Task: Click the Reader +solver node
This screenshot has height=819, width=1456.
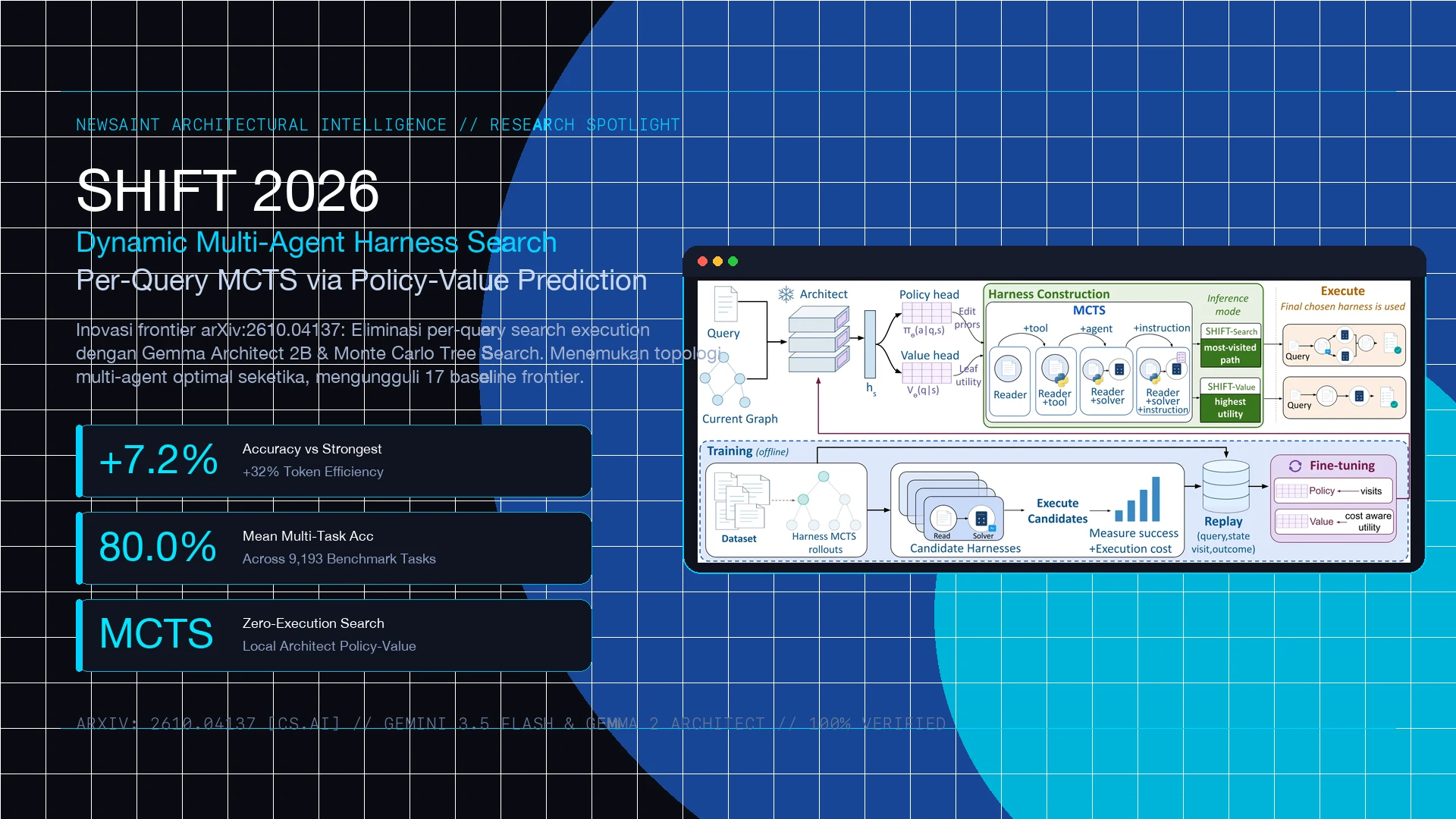Action: tap(1107, 381)
